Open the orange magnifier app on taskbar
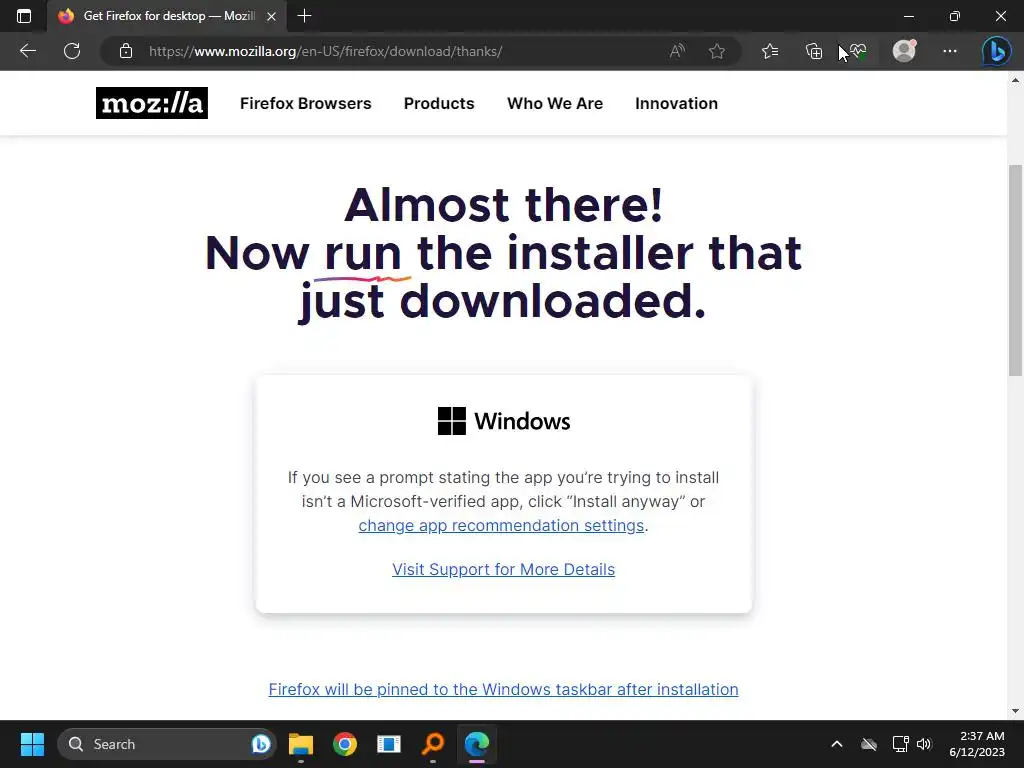The height and width of the screenshot is (768, 1024). pyautogui.click(x=432, y=744)
